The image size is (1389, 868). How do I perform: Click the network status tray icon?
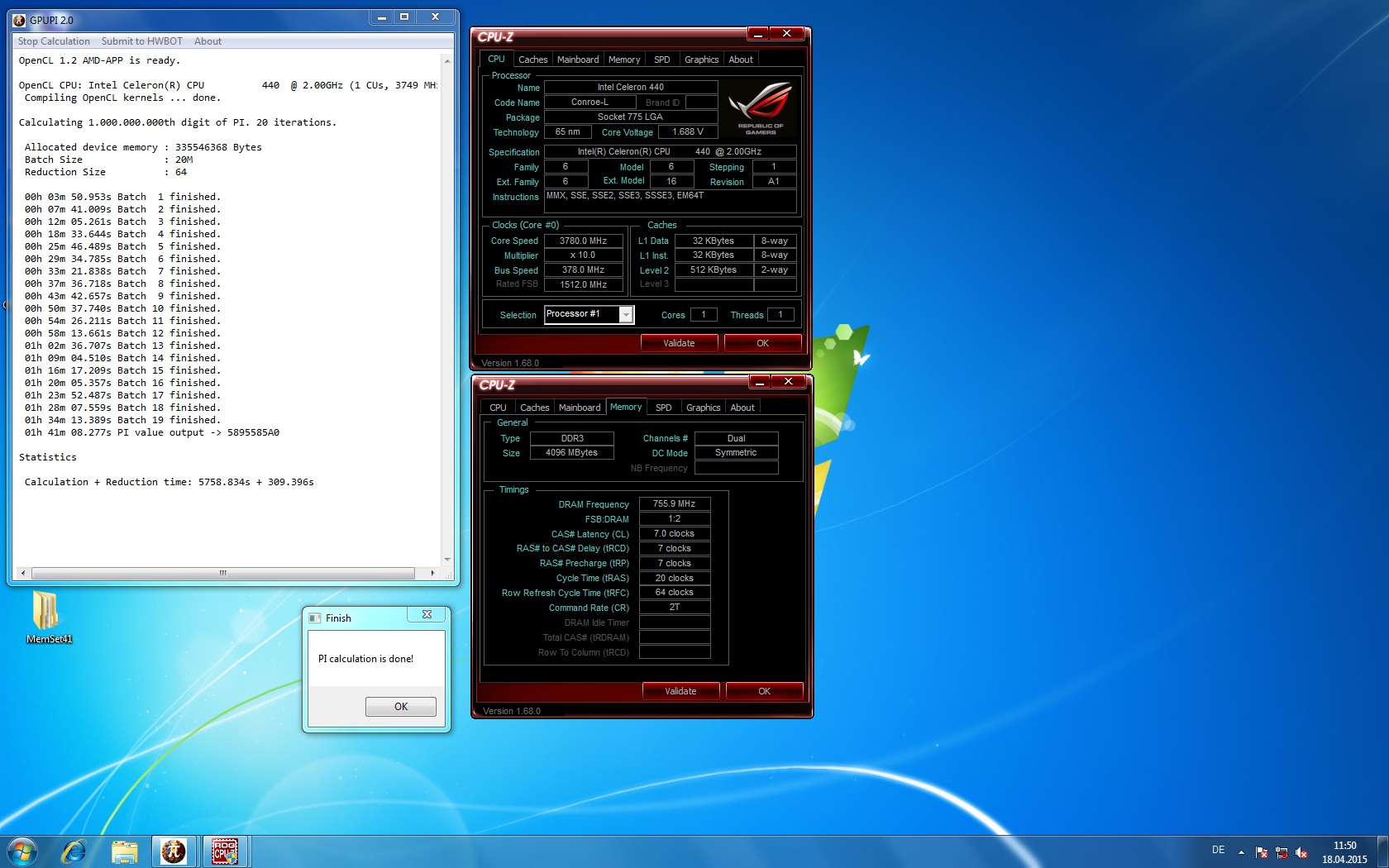click(x=1282, y=852)
